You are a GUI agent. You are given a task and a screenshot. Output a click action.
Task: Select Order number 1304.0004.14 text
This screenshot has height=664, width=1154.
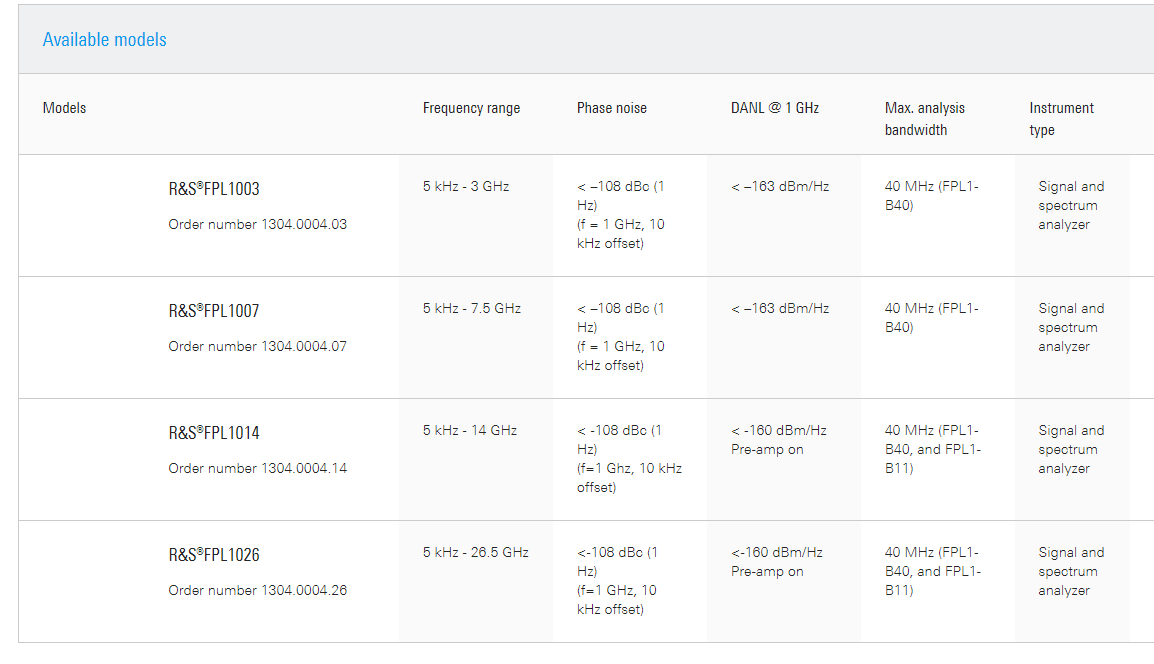[x=258, y=468]
